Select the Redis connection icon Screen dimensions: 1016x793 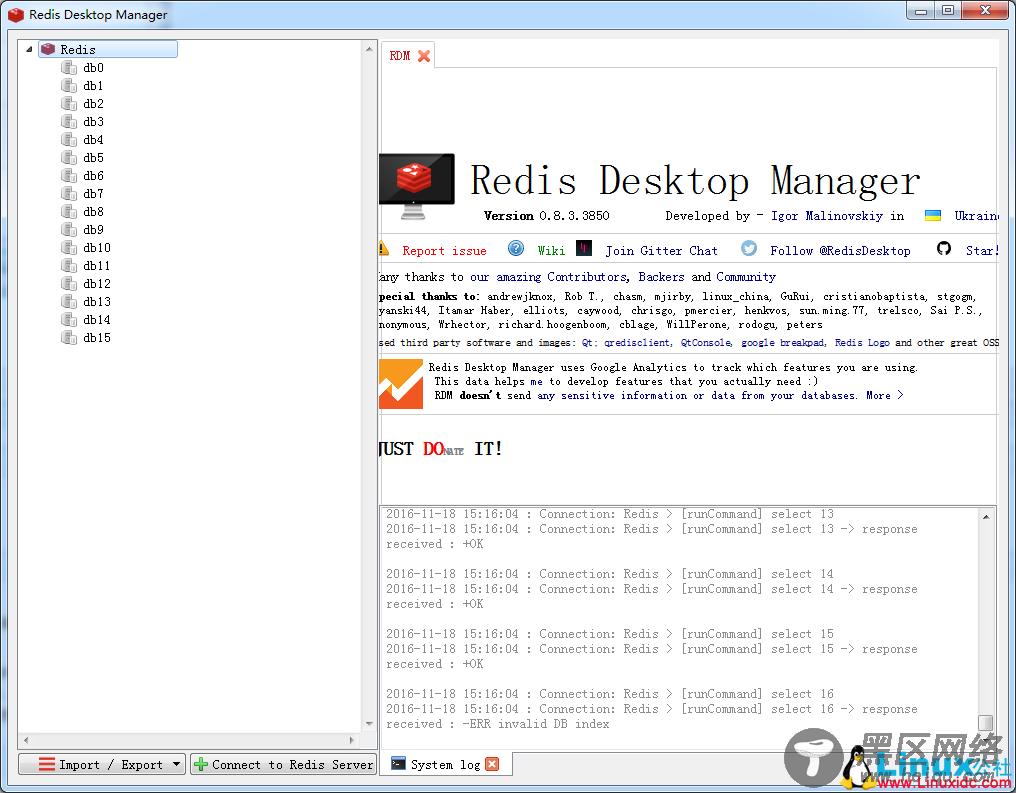[x=48, y=49]
